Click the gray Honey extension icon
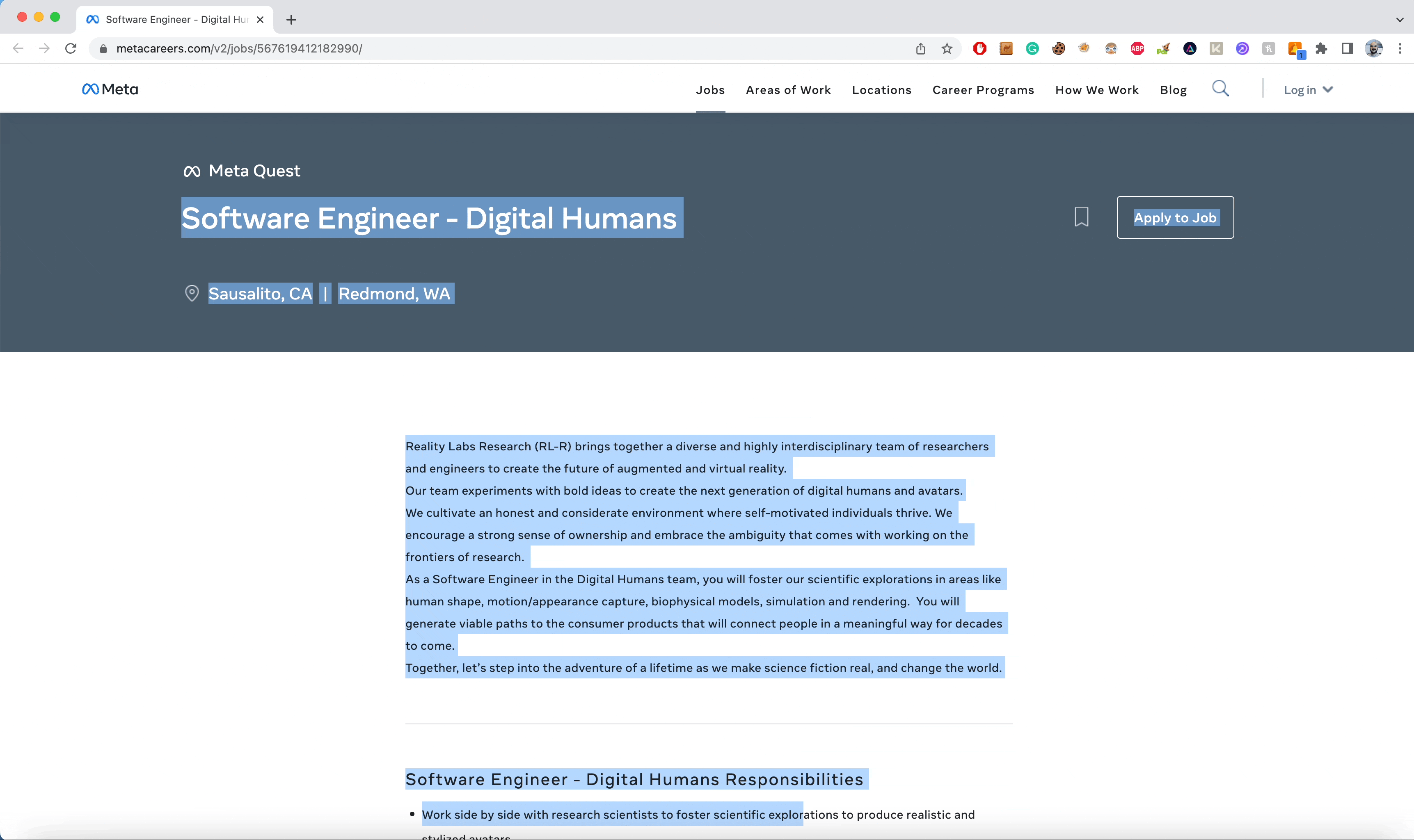The height and width of the screenshot is (840, 1414). coord(1268,49)
